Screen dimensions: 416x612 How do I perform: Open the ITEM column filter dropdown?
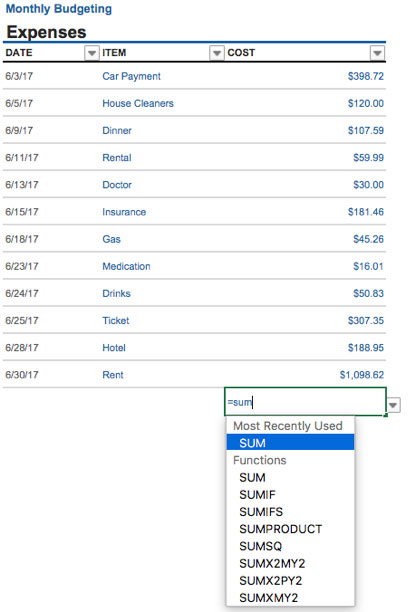coord(217,53)
